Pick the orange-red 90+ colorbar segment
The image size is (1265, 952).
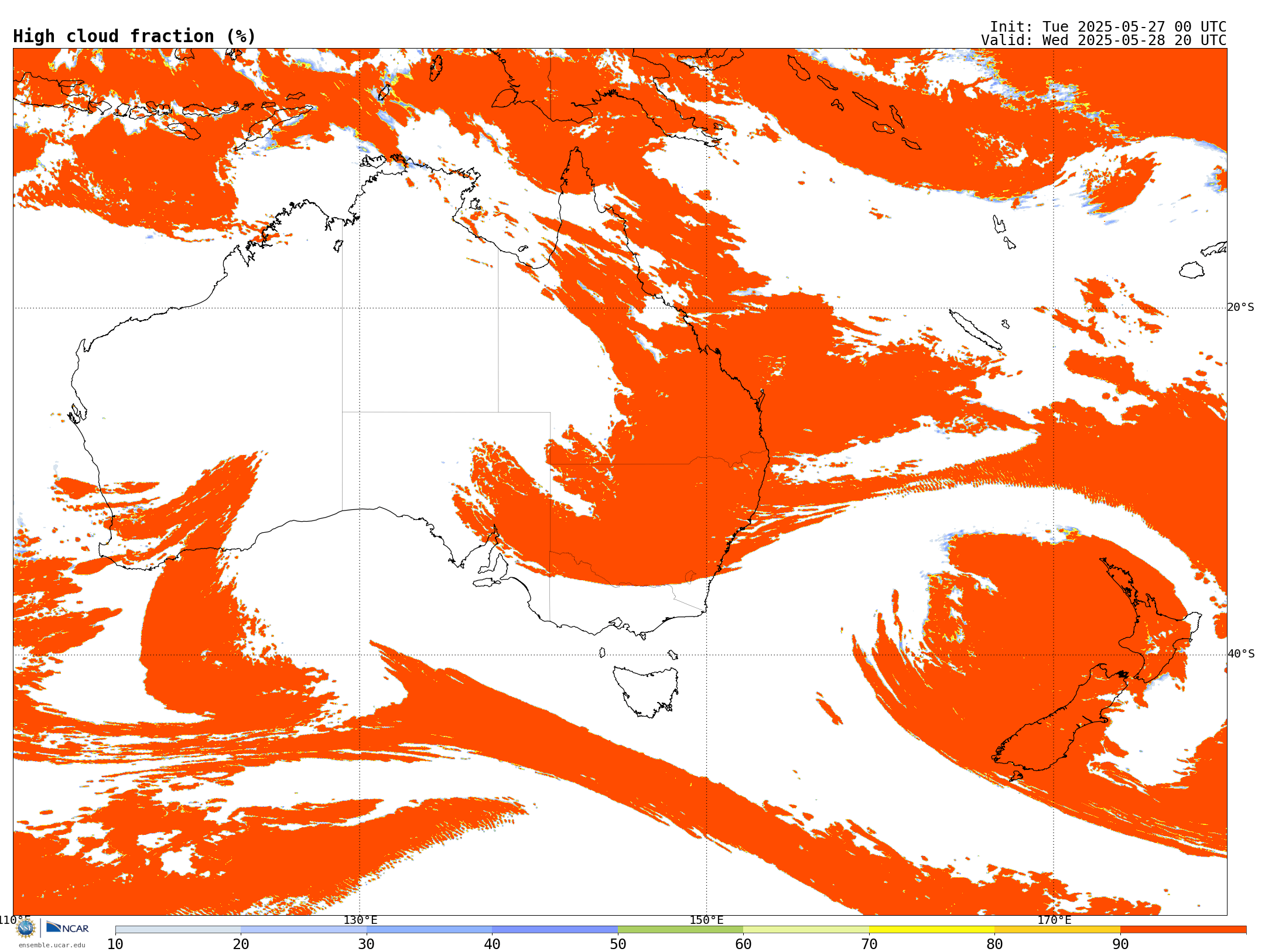point(1183,930)
